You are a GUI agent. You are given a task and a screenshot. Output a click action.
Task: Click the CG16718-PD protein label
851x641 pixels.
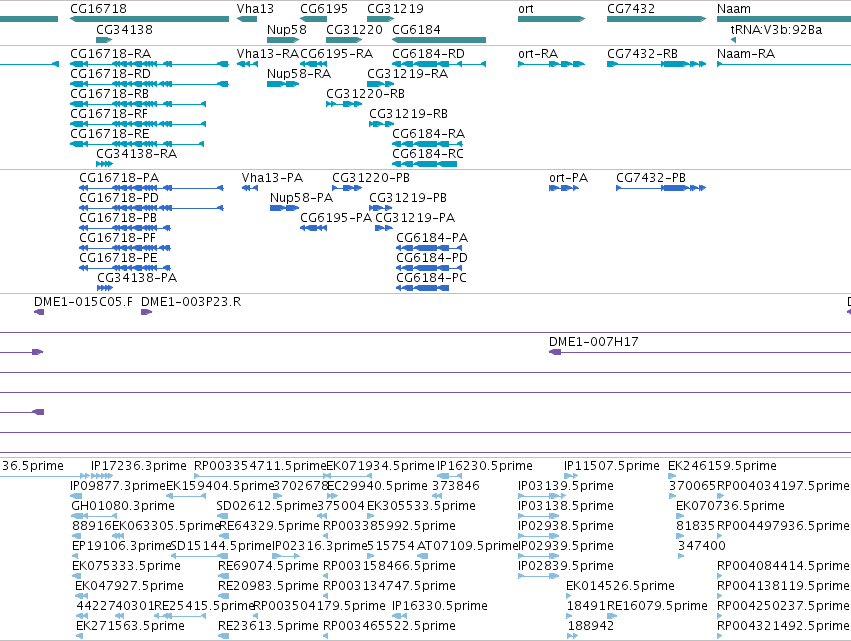pos(119,198)
